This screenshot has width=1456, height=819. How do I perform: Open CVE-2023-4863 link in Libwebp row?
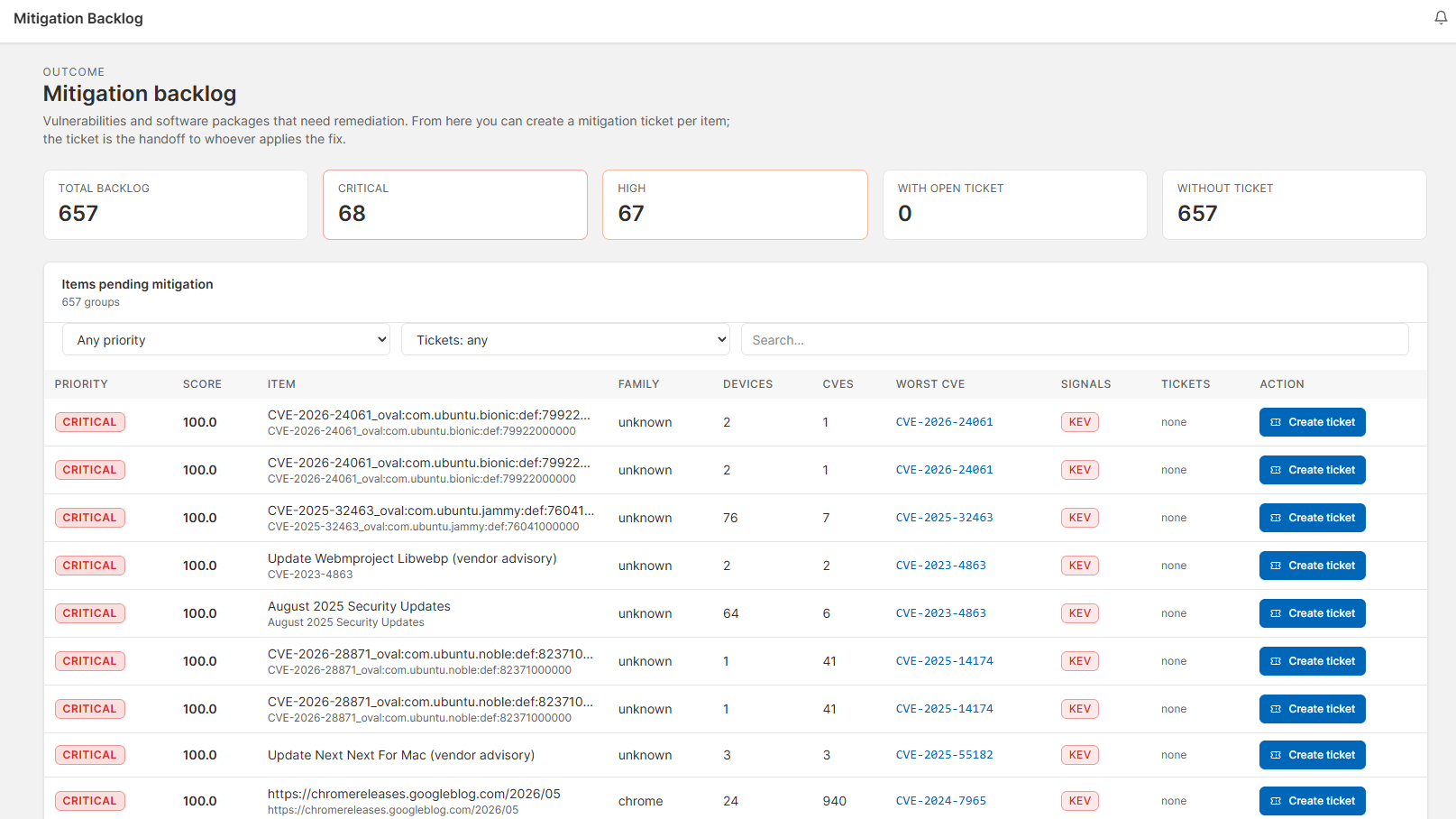point(940,566)
